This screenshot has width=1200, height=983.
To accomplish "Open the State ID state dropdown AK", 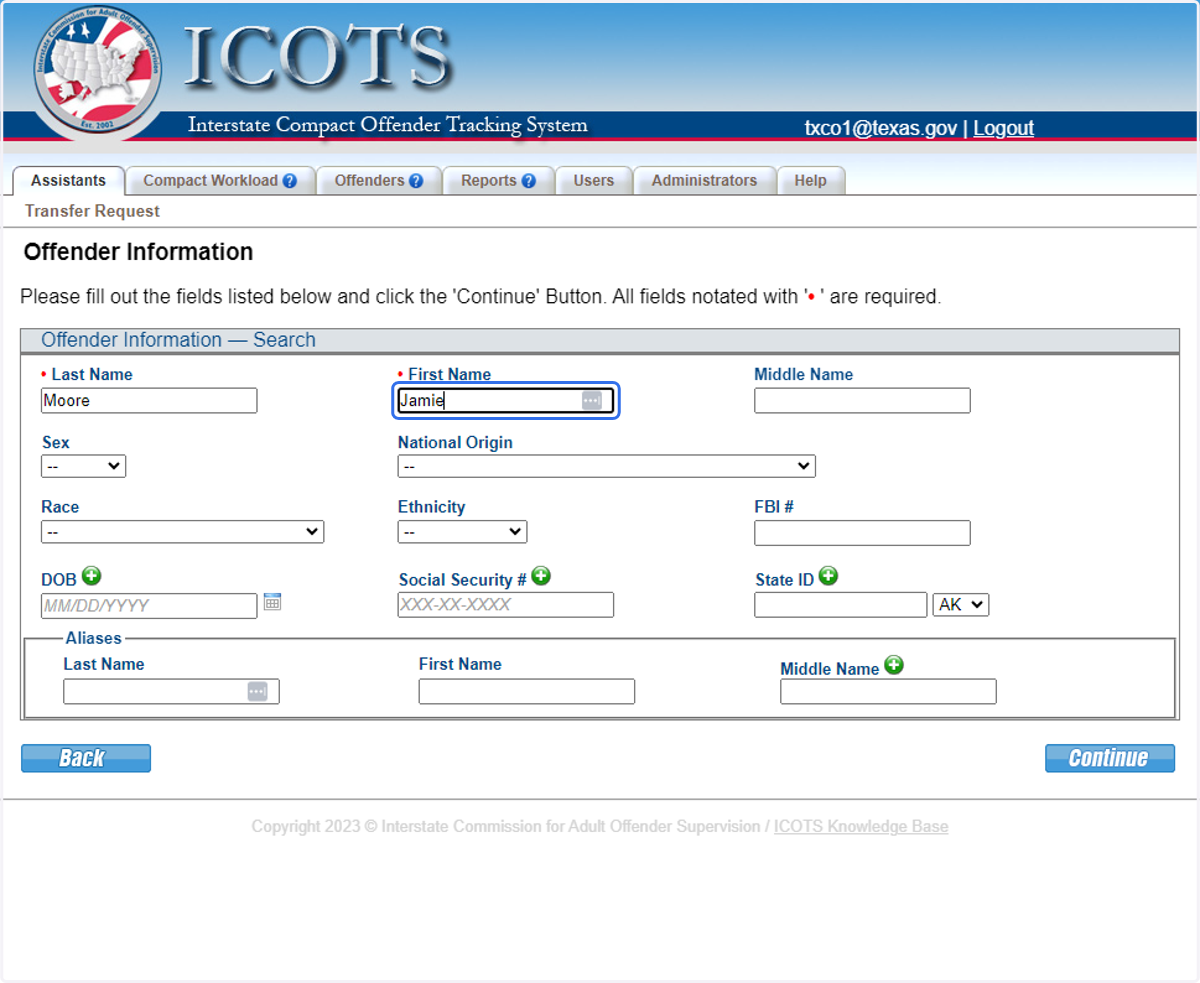I will [961, 604].
